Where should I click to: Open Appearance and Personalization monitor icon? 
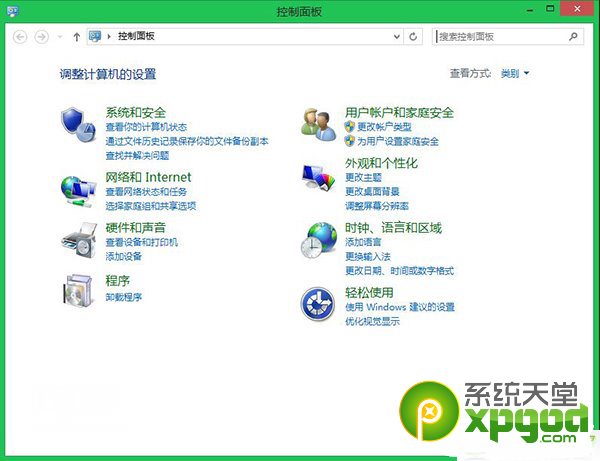pyautogui.click(x=321, y=179)
